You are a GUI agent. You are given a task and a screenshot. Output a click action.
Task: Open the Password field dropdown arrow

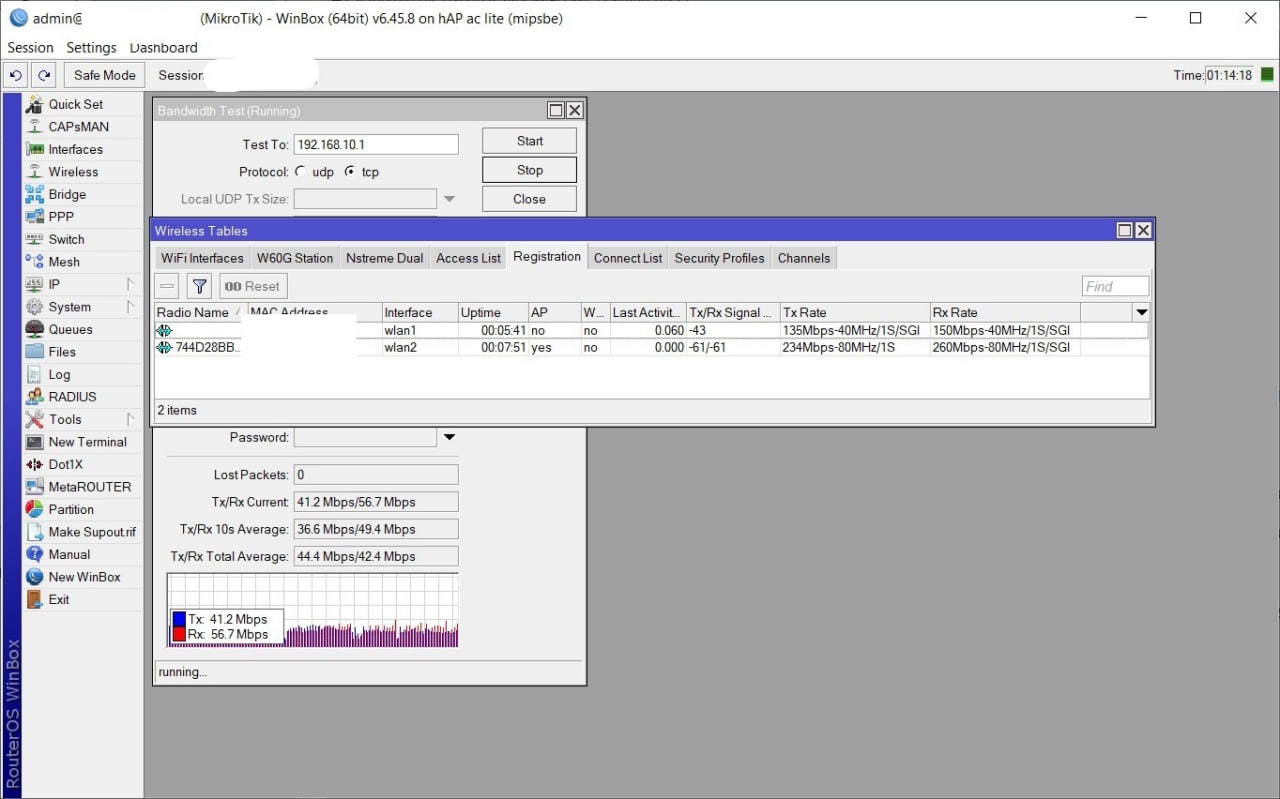(449, 437)
